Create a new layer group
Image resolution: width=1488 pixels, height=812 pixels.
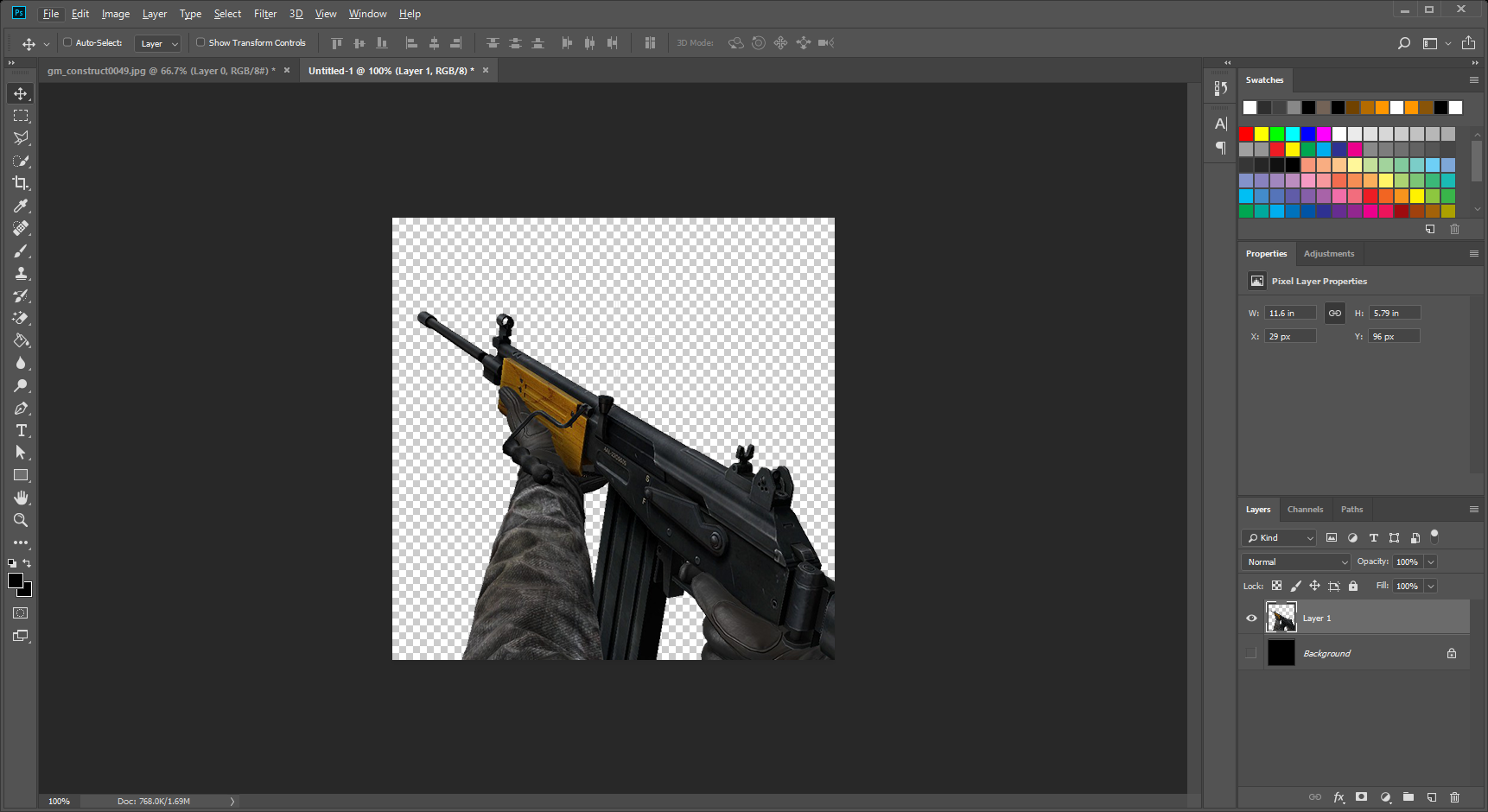1409,797
